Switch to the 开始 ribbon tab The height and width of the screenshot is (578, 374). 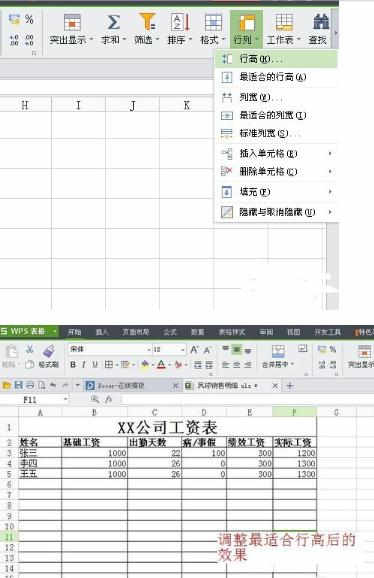74,332
